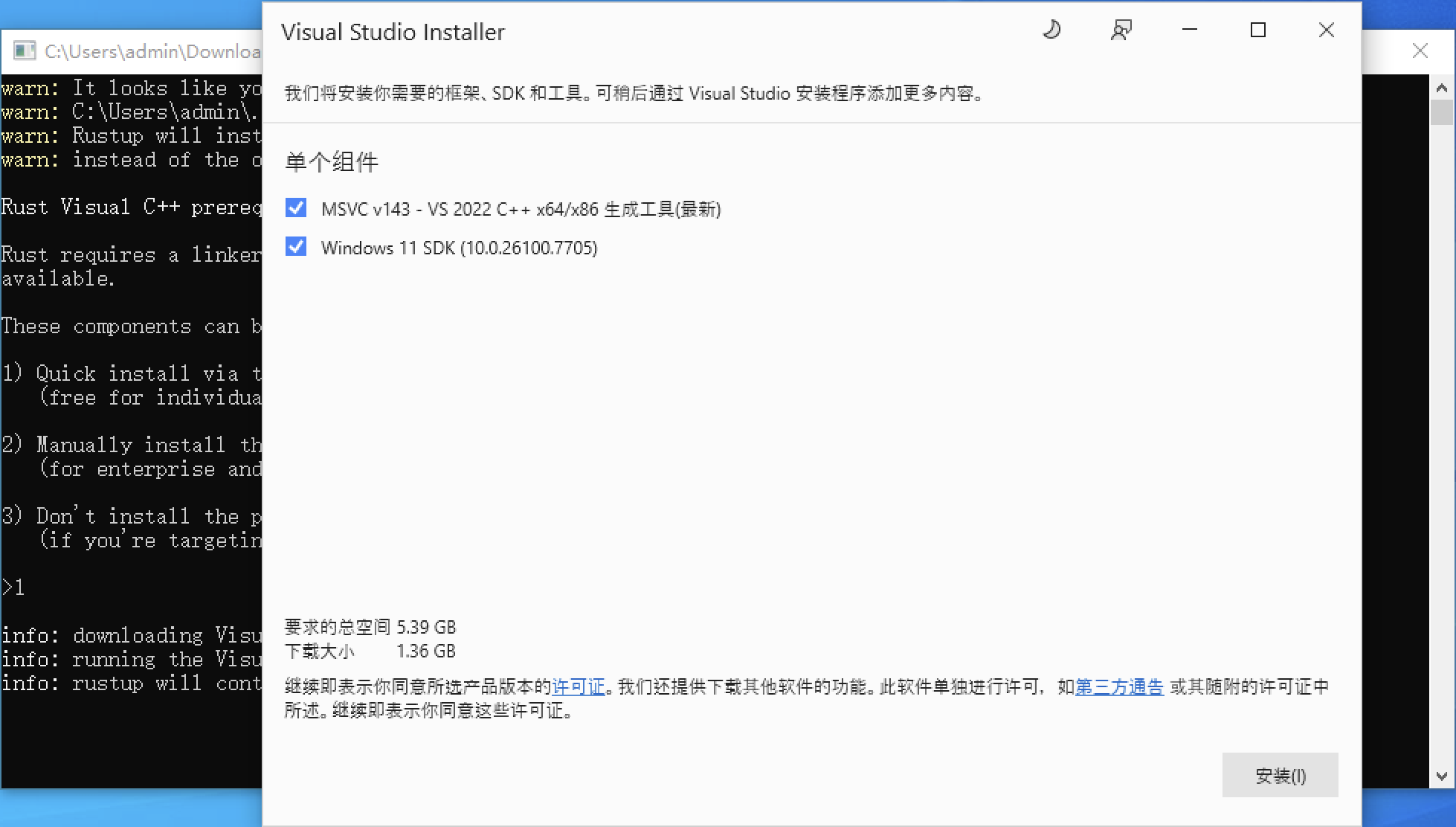Click '1) Quick install via' line in console
This screenshot has height=827, width=1456.
point(131,373)
